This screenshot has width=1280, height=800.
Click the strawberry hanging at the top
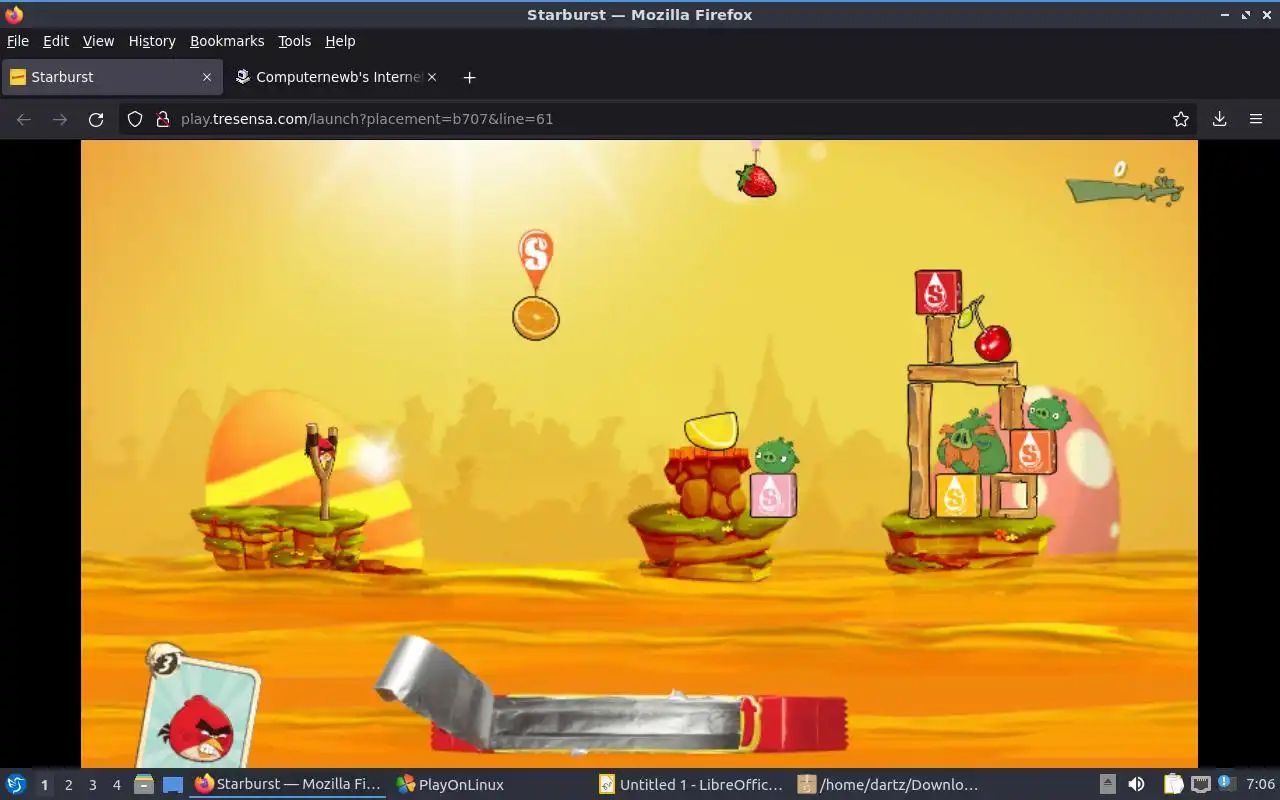coord(756,180)
